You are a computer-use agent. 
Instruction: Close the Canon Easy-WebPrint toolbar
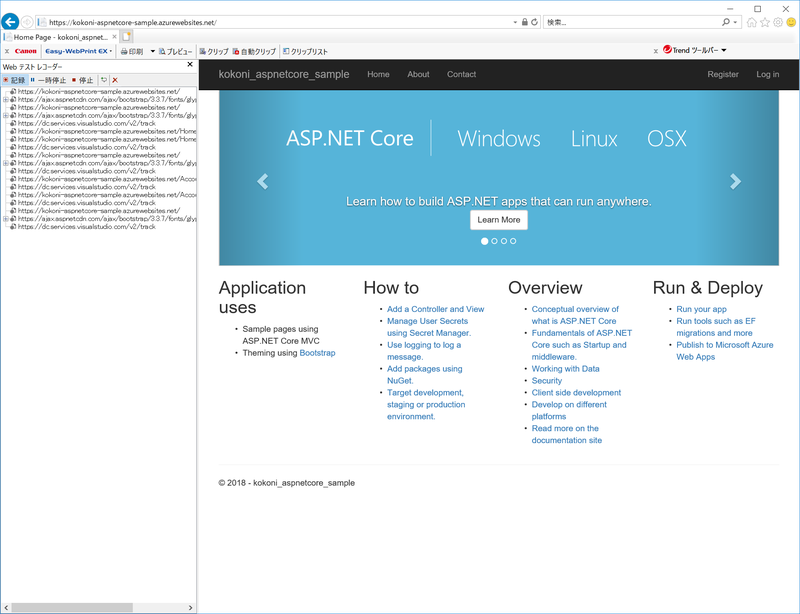click(7, 51)
